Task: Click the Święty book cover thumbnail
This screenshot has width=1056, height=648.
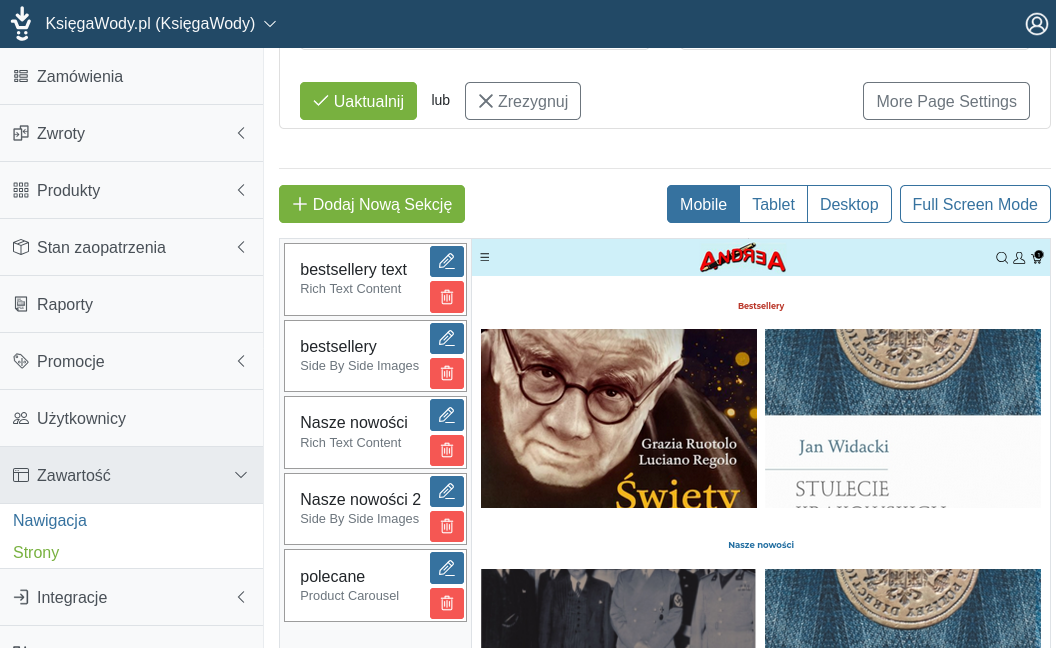Action: pos(619,418)
